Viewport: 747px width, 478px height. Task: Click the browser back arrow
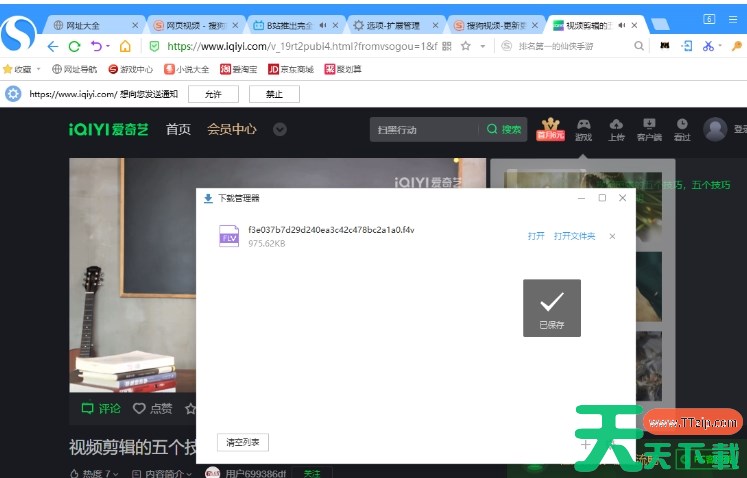click(x=53, y=46)
